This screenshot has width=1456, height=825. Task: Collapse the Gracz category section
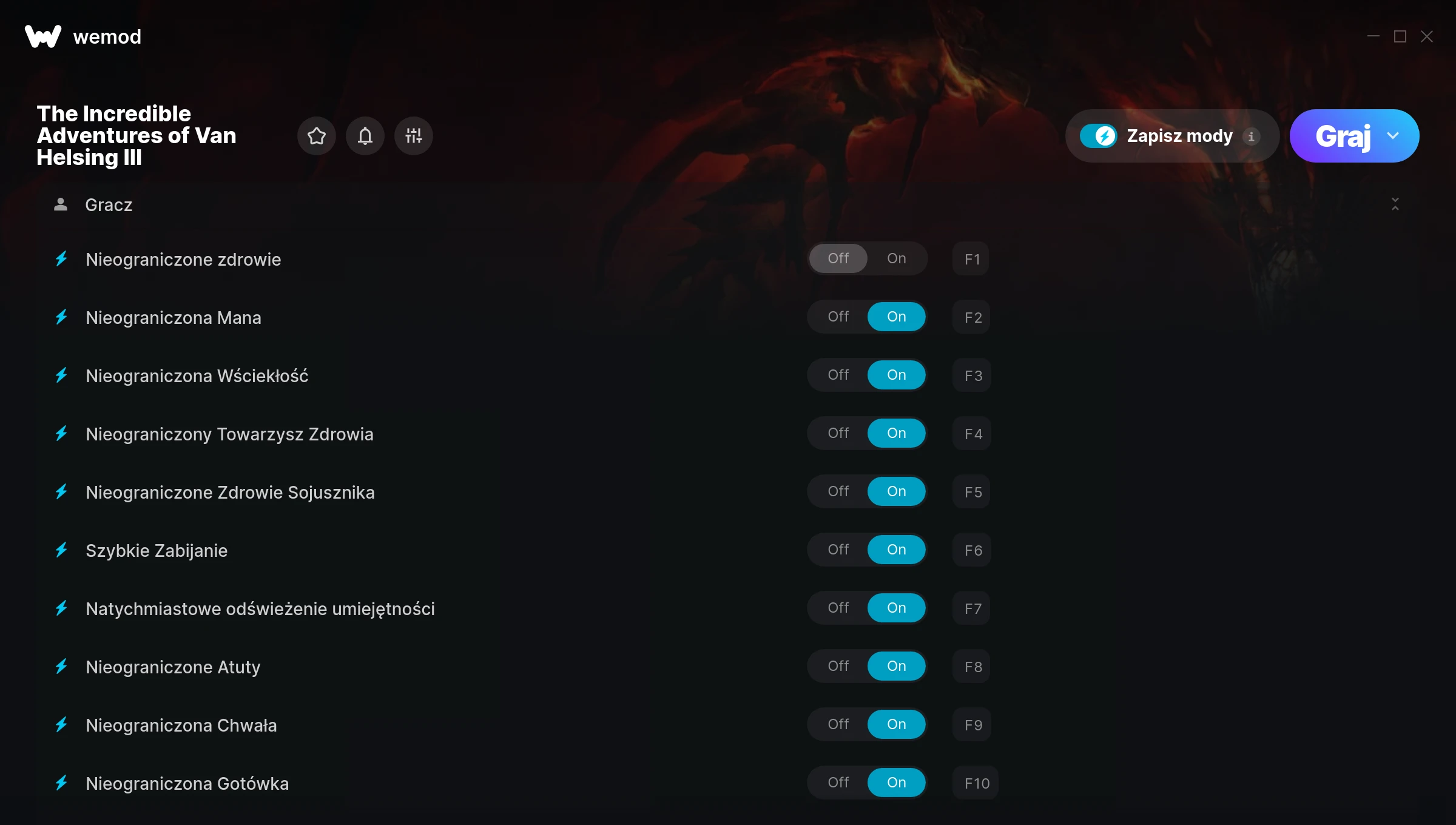1395,204
